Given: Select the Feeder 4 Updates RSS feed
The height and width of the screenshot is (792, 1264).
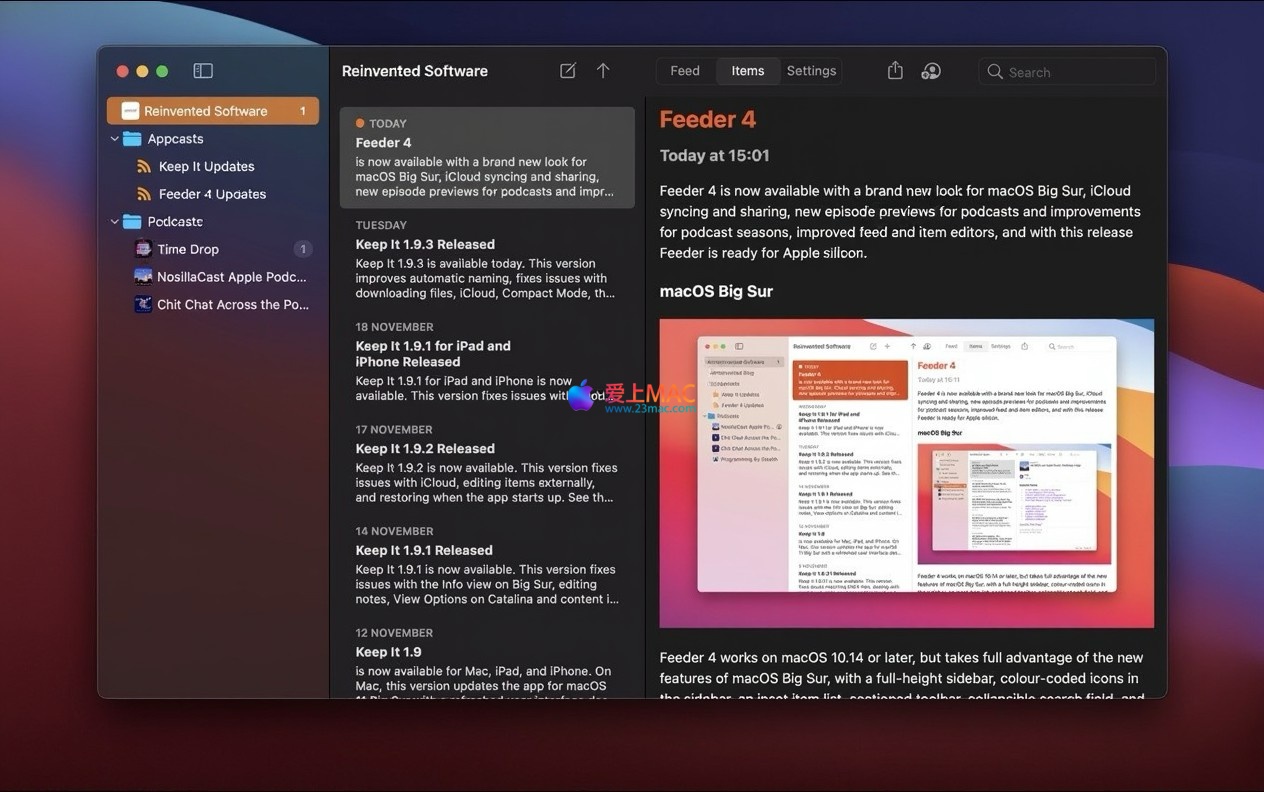Looking at the screenshot, I should coord(212,194).
